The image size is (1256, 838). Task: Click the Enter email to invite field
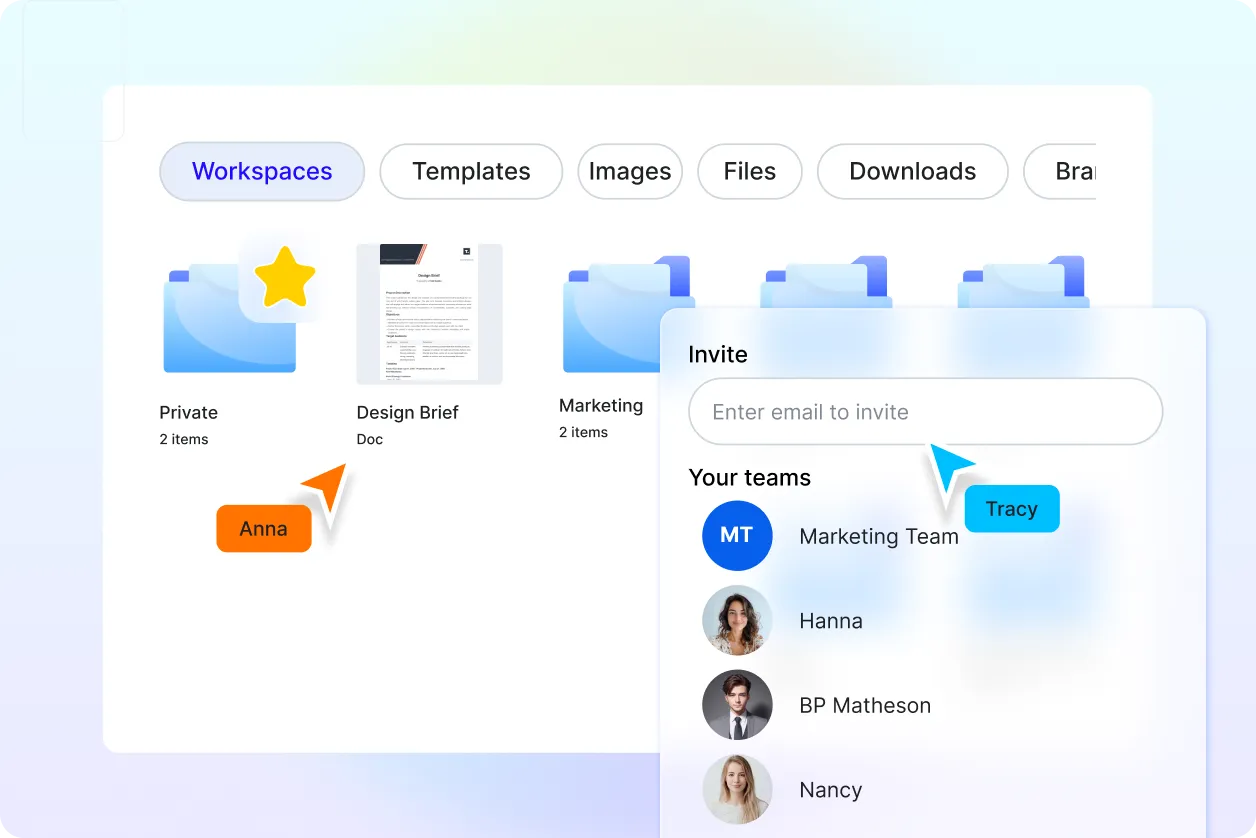(926, 411)
